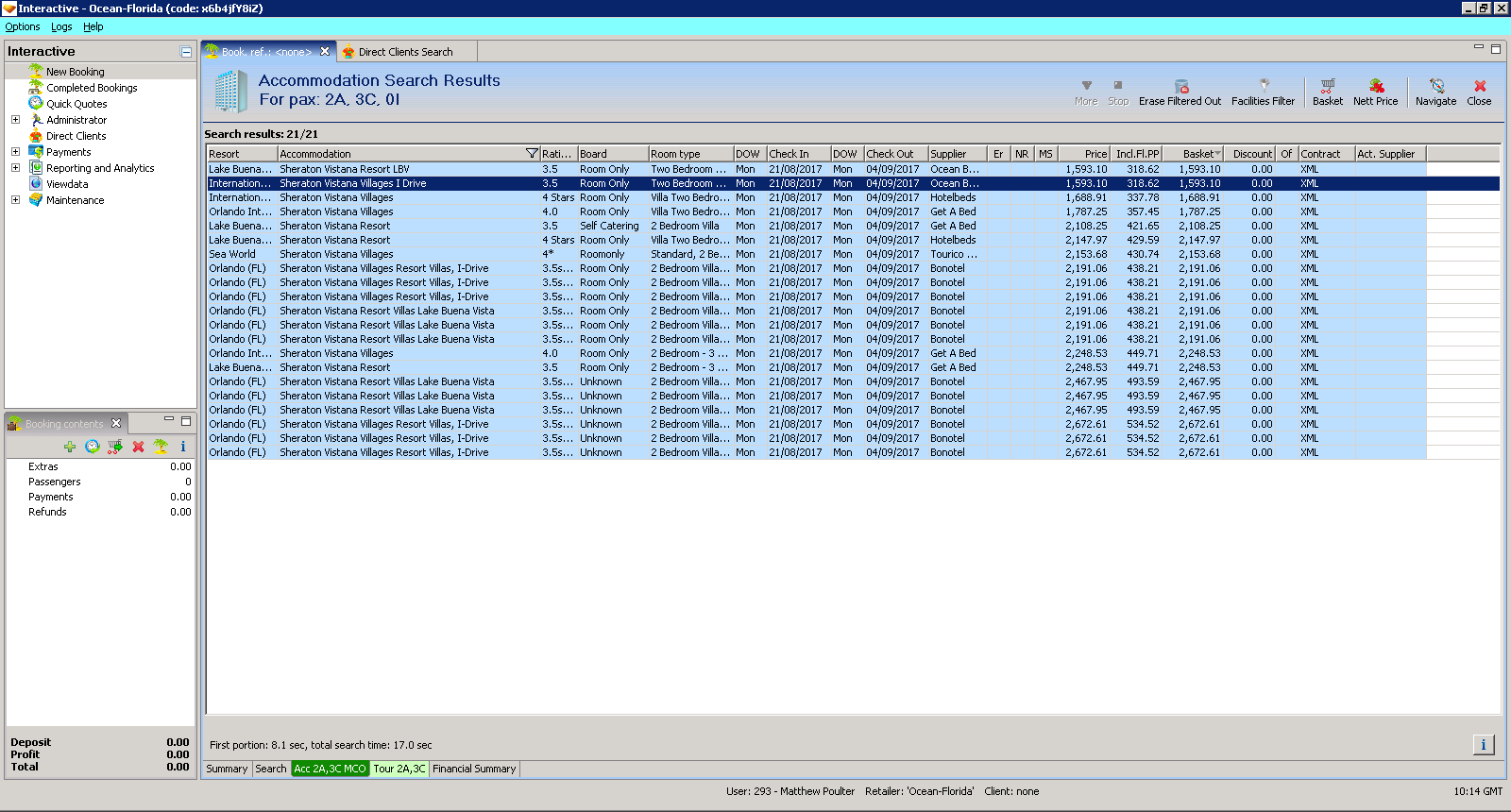Sort by Room type column header
The width and height of the screenshot is (1511, 812).
pyautogui.click(x=691, y=153)
